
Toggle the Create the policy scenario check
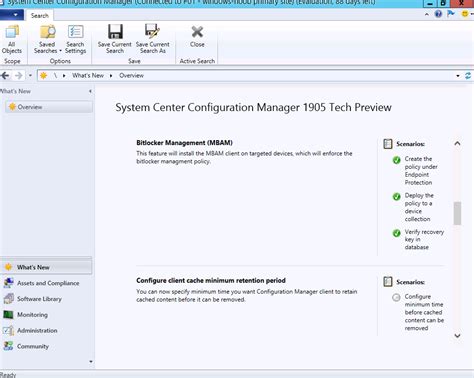396,160
